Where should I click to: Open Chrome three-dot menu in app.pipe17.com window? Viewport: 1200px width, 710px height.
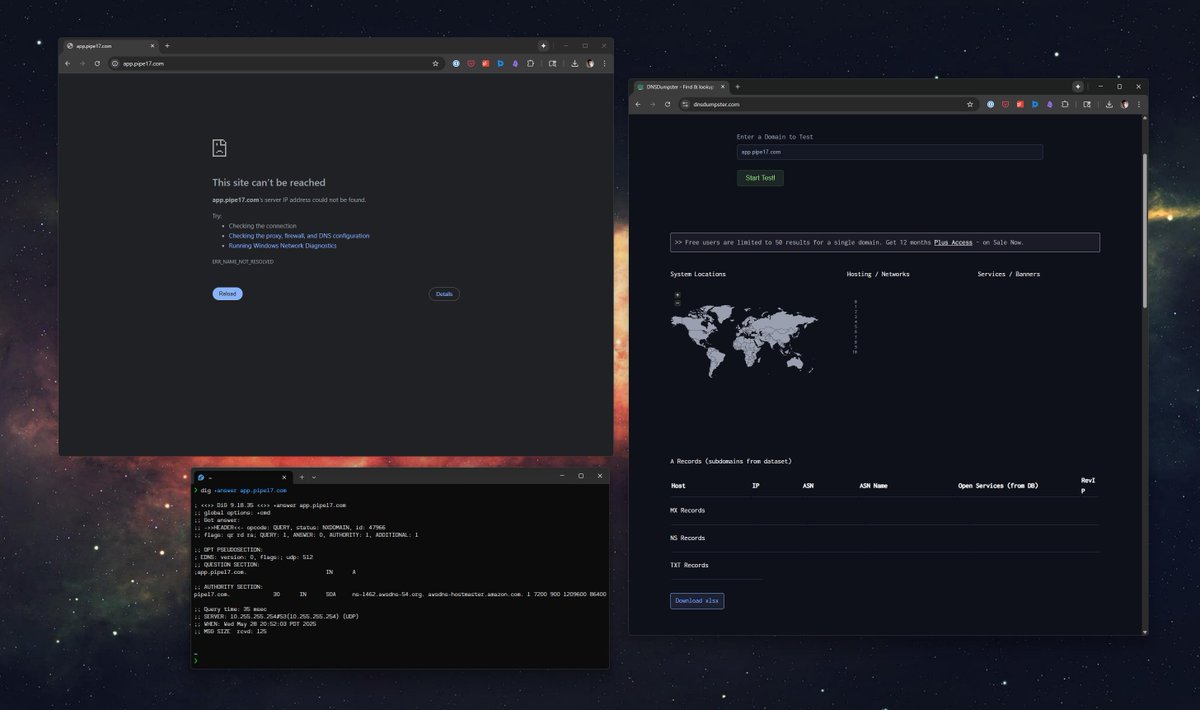pos(604,63)
